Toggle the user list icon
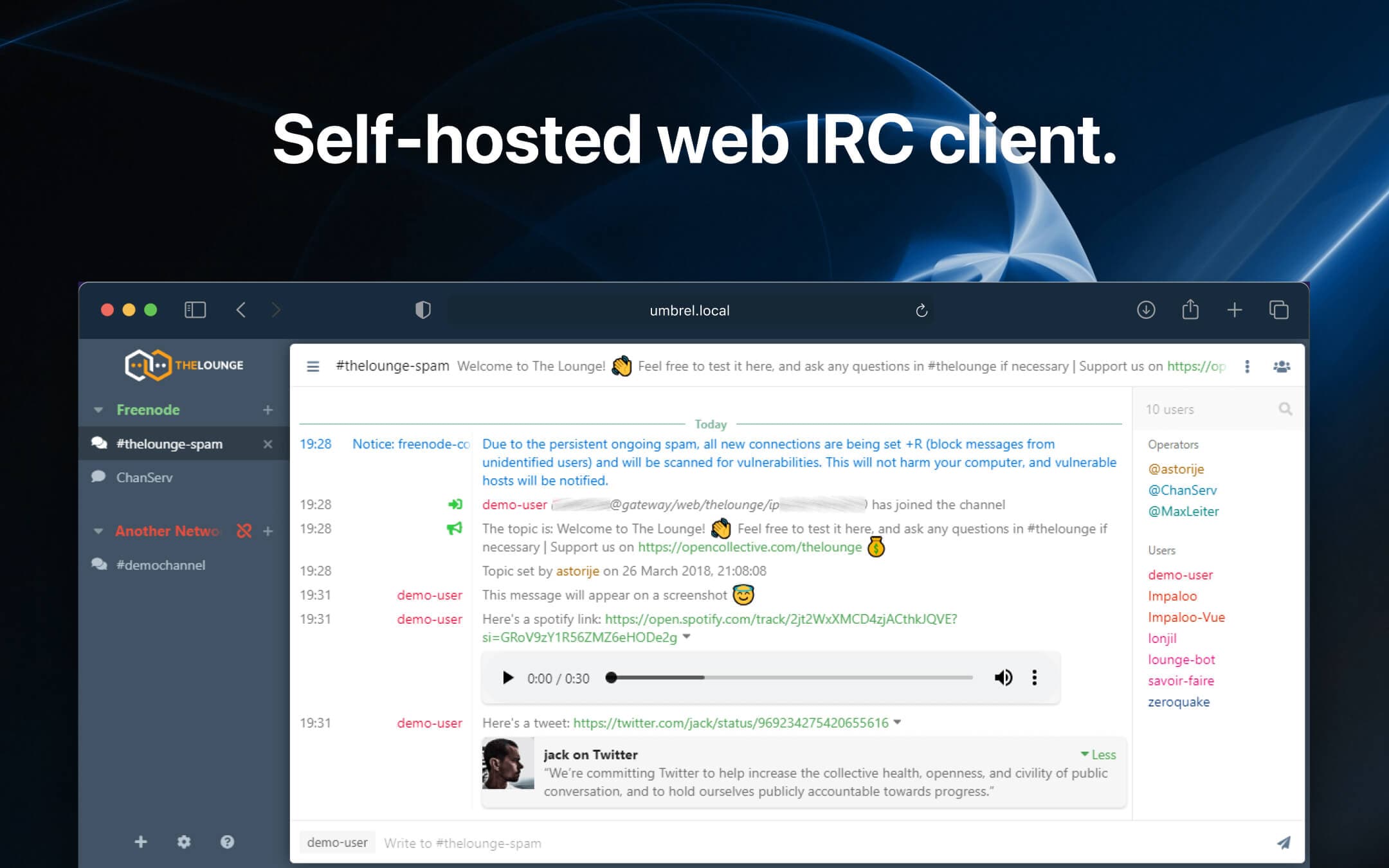The width and height of the screenshot is (1389, 868). 1281,366
